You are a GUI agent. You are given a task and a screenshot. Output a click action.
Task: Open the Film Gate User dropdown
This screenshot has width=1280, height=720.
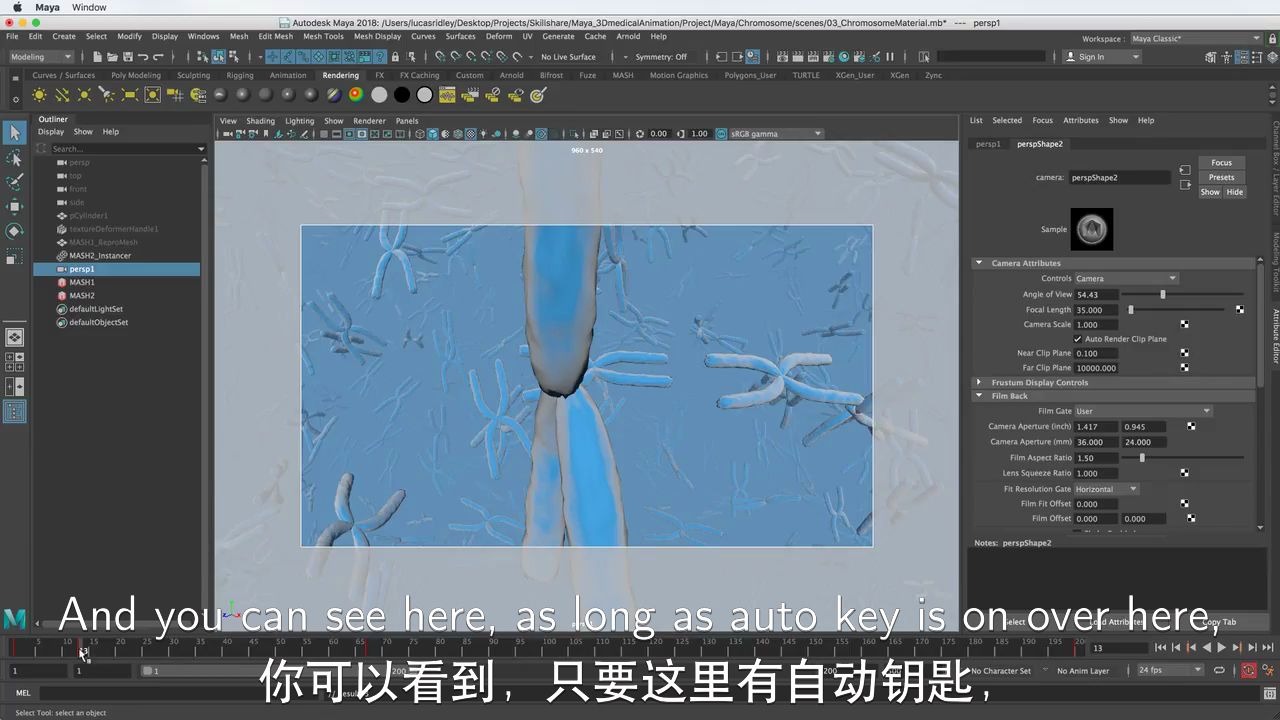tap(1143, 411)
